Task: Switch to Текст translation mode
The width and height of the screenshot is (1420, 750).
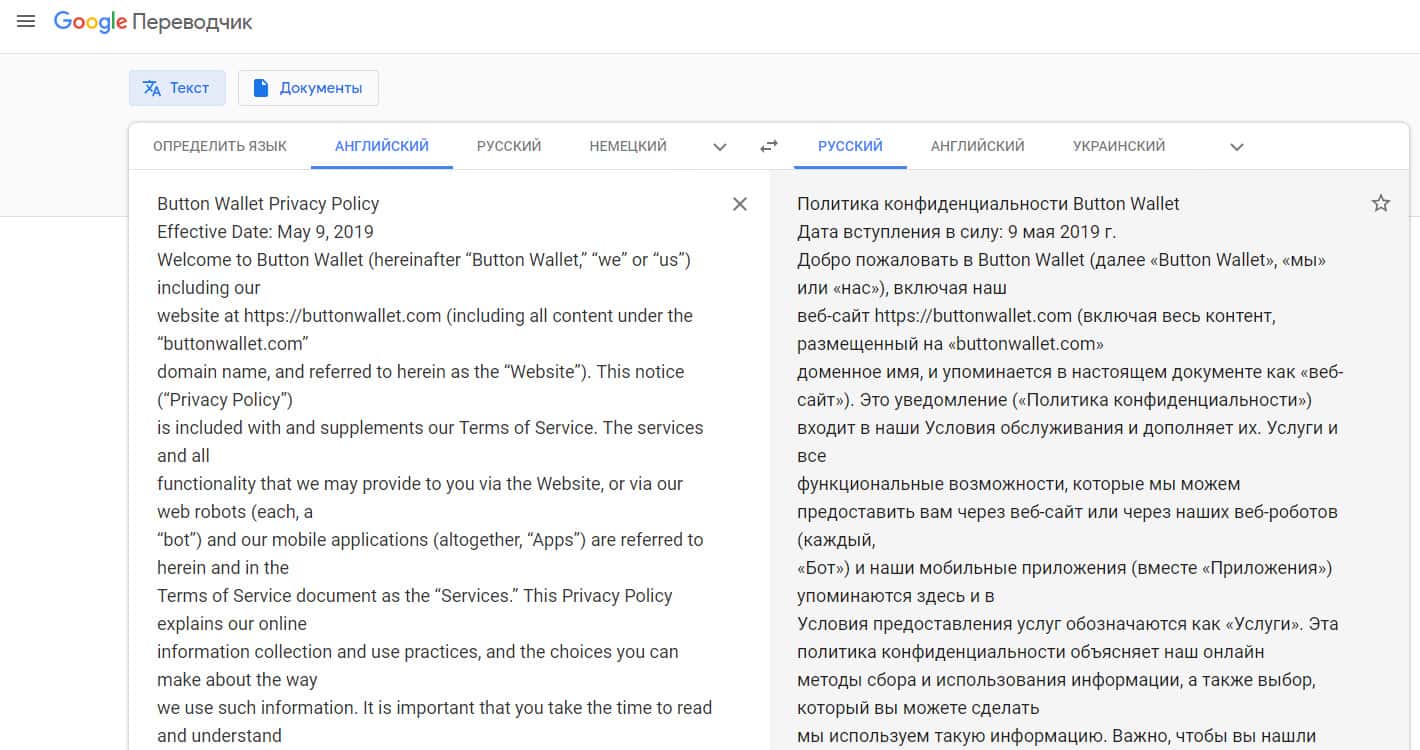Action: (x=177, y=88)
